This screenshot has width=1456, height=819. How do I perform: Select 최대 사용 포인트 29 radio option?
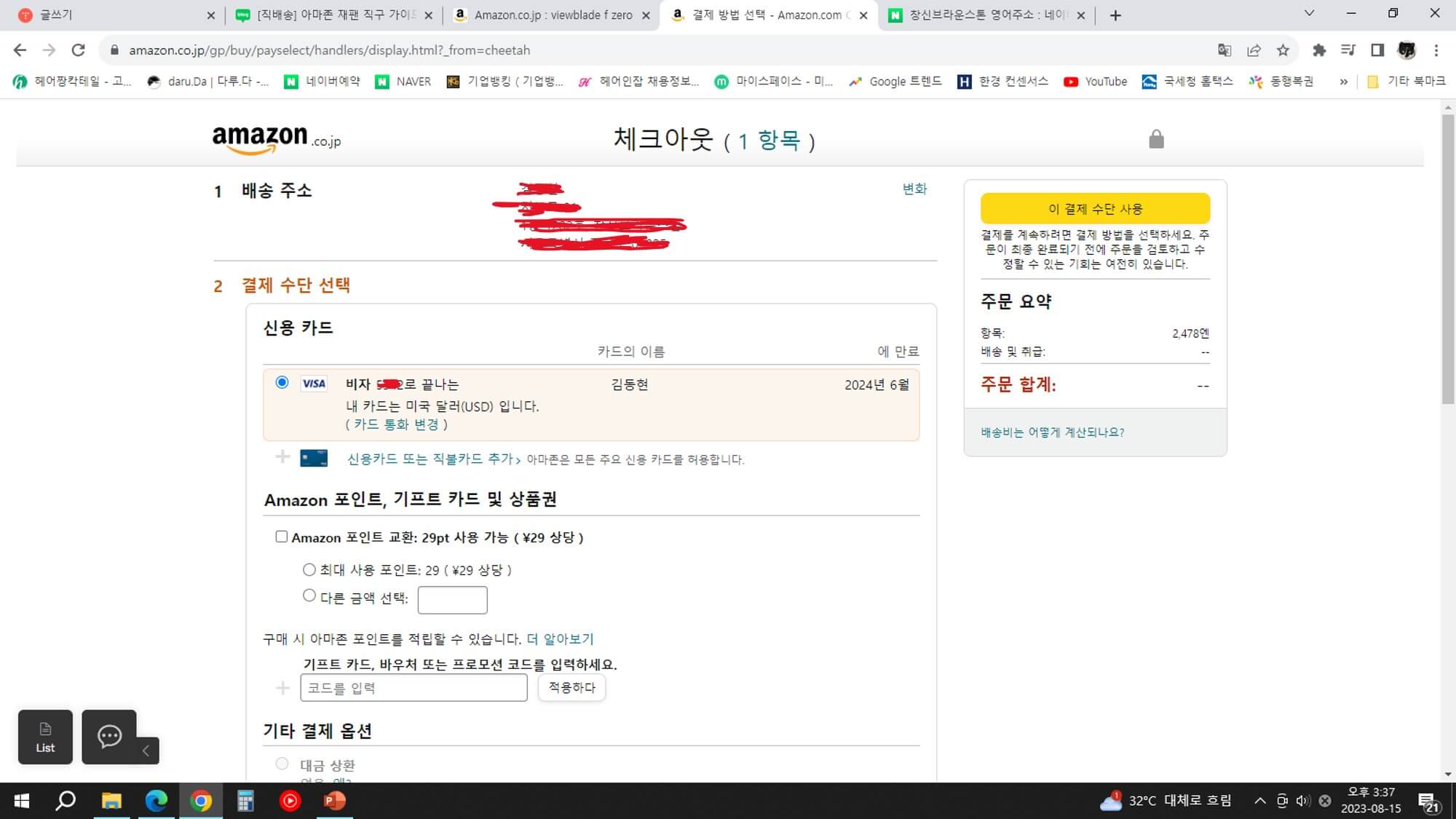pyautogui.click(x=309, y=569)
